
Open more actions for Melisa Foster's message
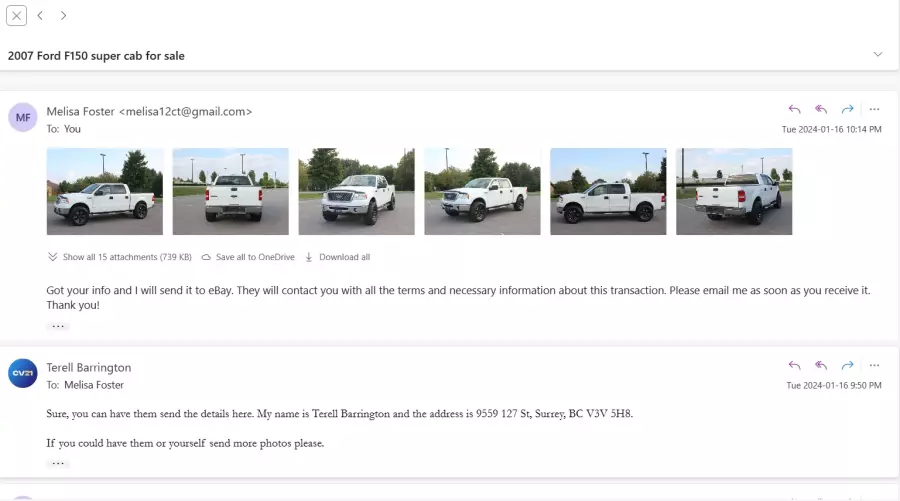pos(874,109)
